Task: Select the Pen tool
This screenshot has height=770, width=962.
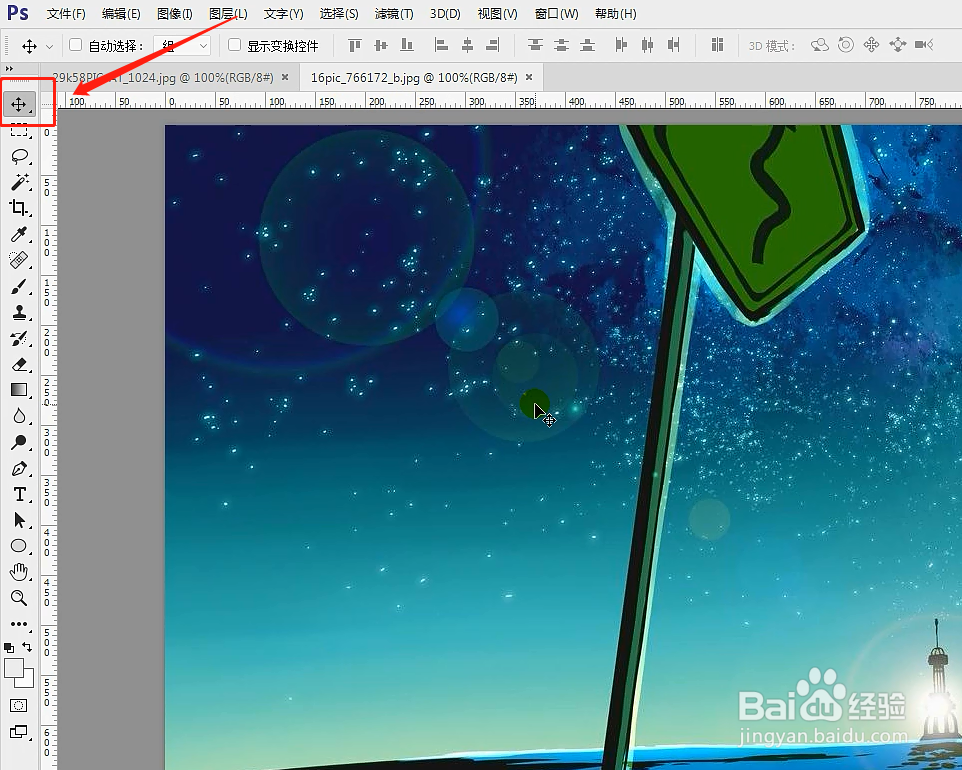Action: click(19, 469)
